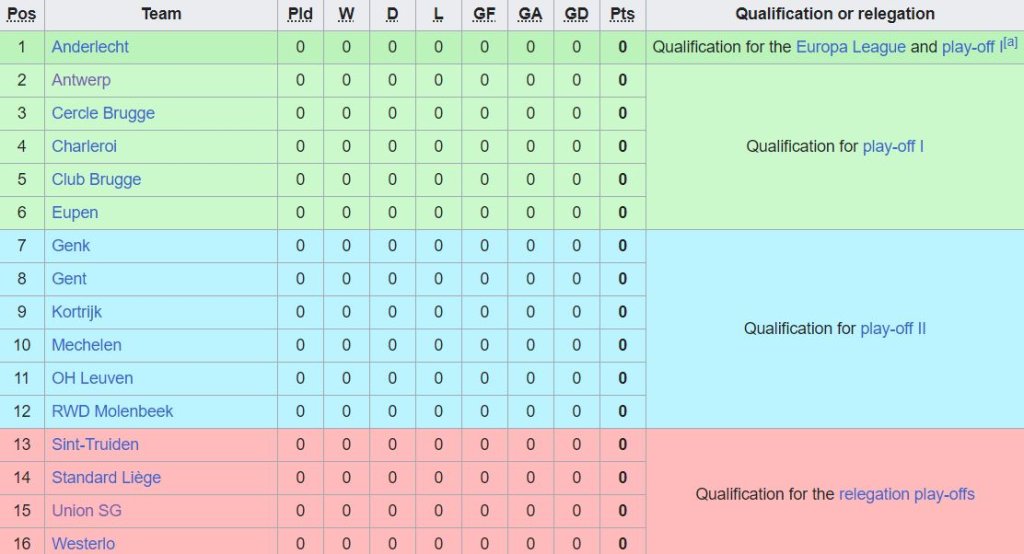
Task: Open the Anderlecht team link
Action: [x=90, y=47]
